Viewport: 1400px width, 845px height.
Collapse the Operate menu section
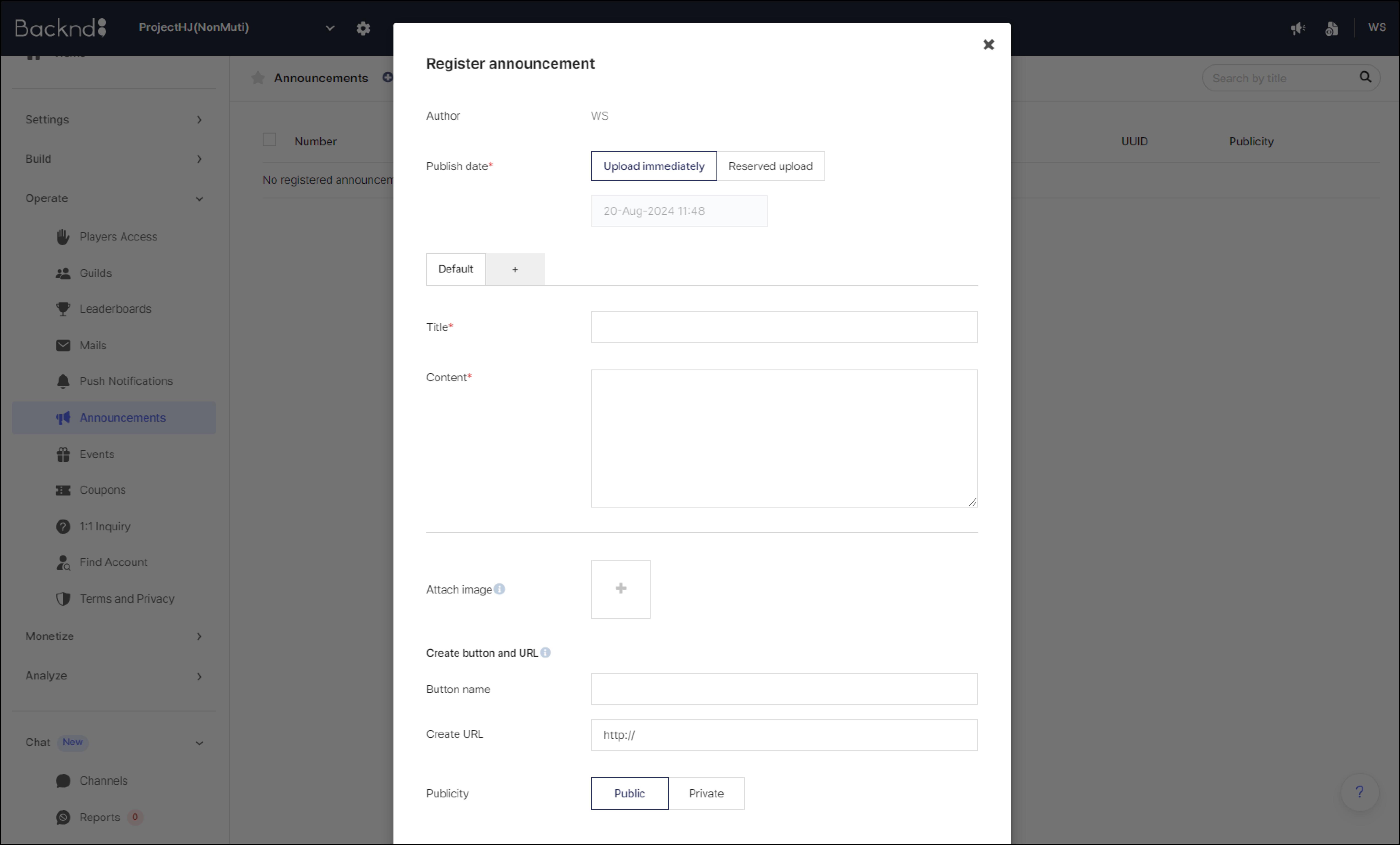click(114, 198)
